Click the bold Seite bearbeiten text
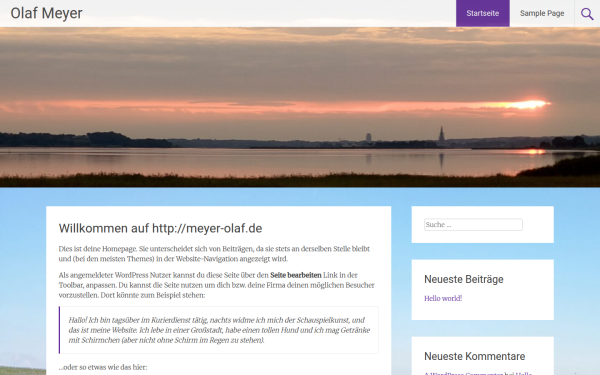This screenshot has height=375, width=600. (295, 275)
